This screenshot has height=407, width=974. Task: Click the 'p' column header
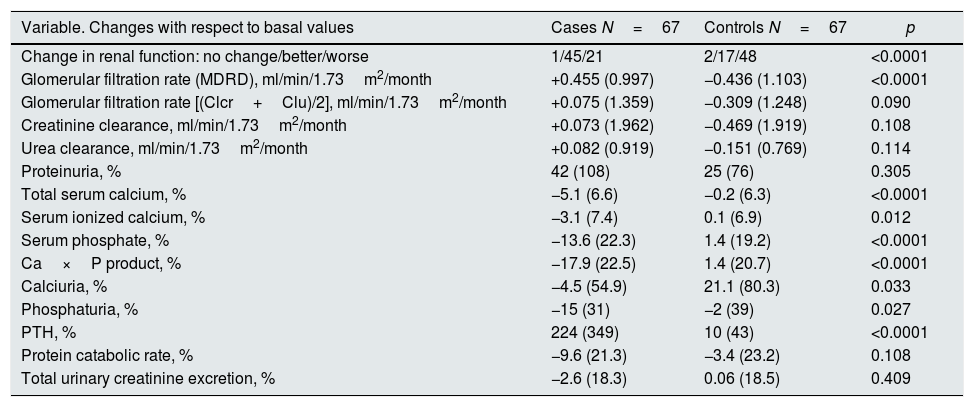point(909,28)
